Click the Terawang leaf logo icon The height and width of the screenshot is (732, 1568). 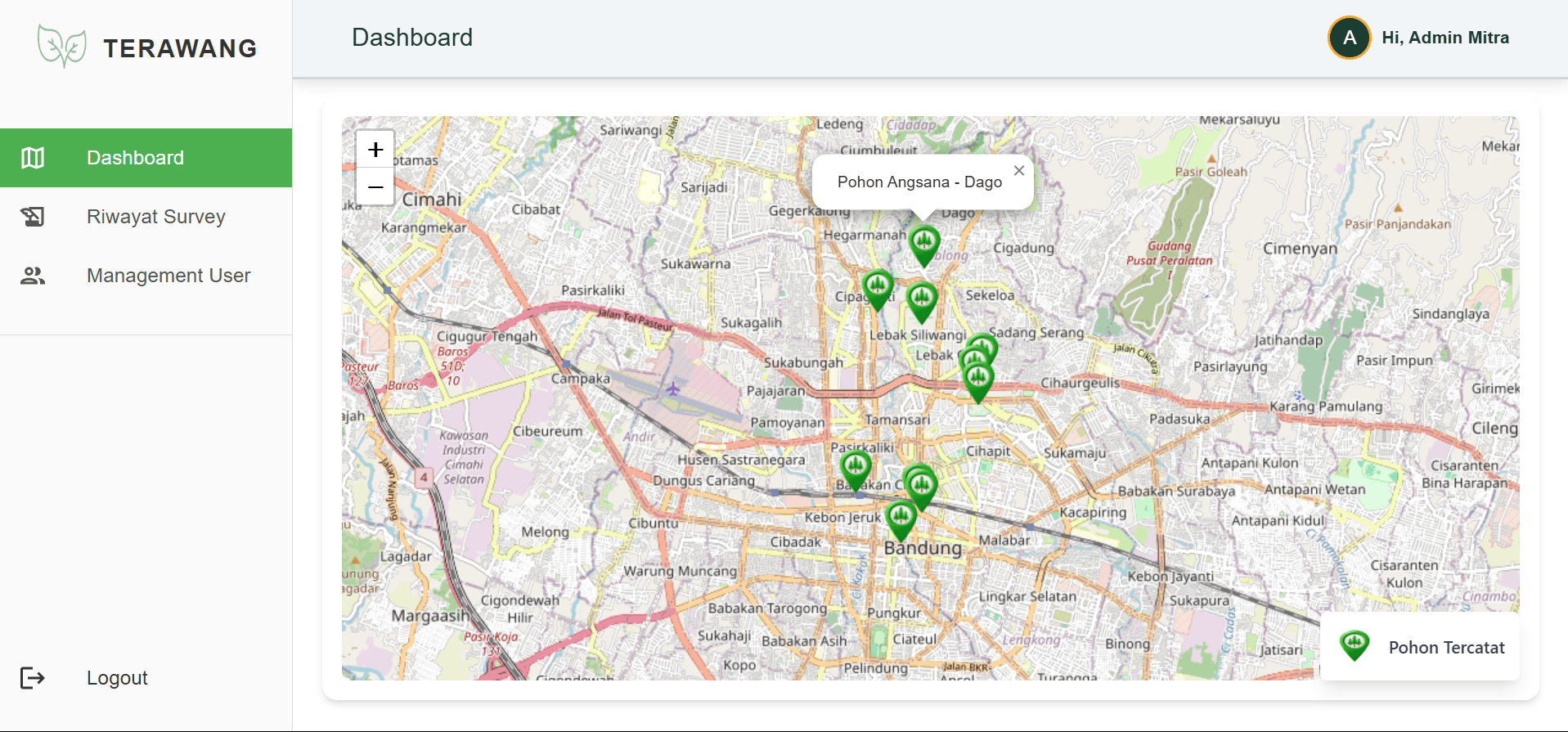click(x=61, y=46)
